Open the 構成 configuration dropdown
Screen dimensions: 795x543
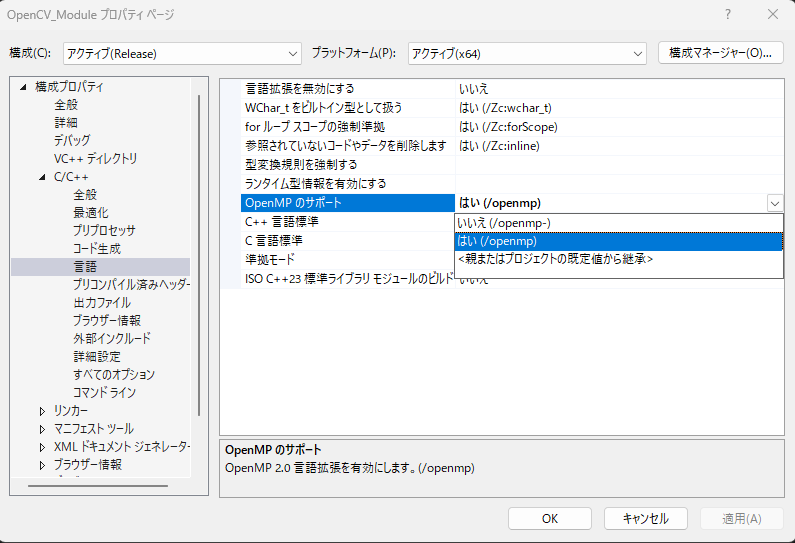pos(181,53)
